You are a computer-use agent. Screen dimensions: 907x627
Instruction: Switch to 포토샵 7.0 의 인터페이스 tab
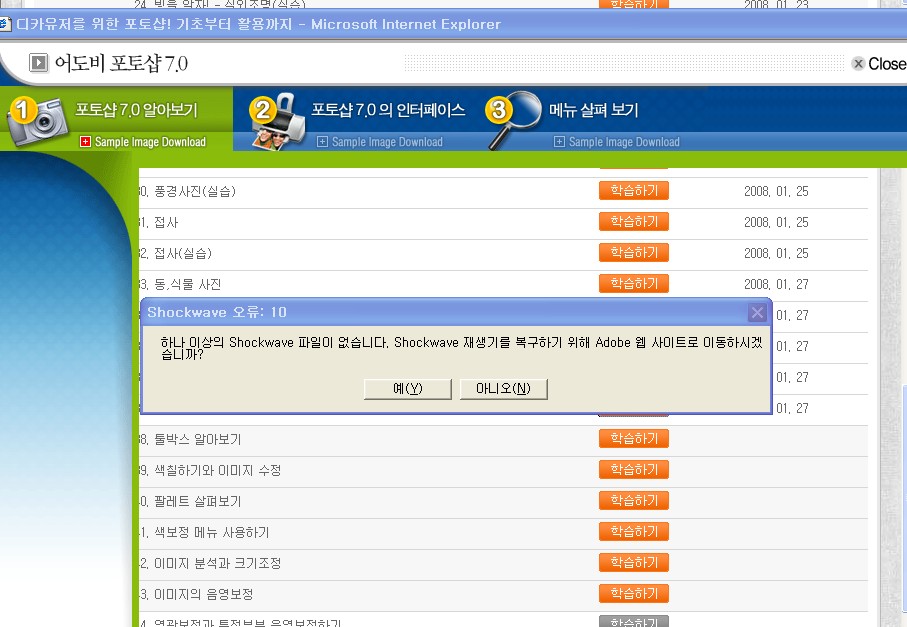tap(388, 110)
